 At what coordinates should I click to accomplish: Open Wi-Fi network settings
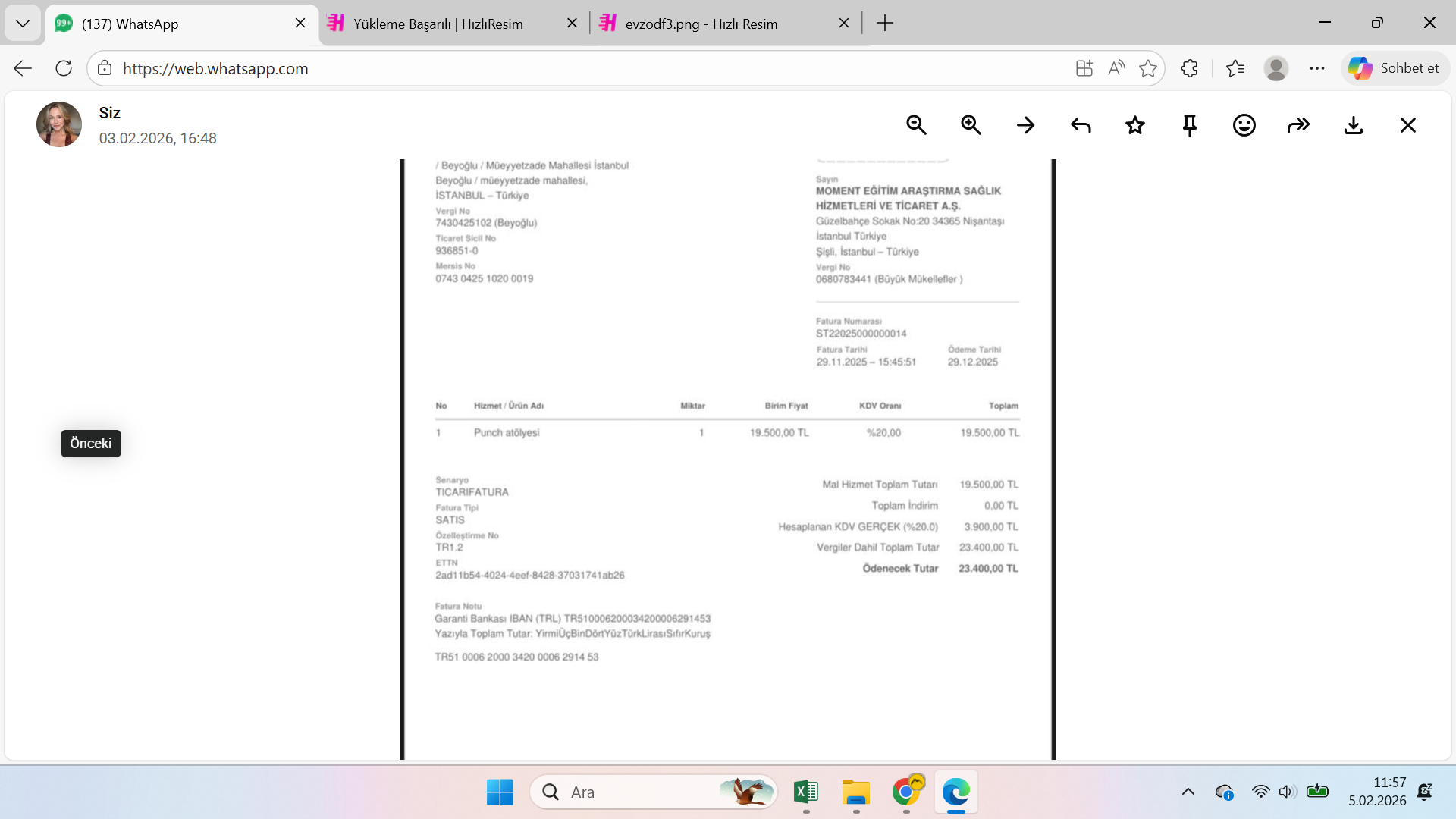pyautogui.click(x=1260, y=792)
